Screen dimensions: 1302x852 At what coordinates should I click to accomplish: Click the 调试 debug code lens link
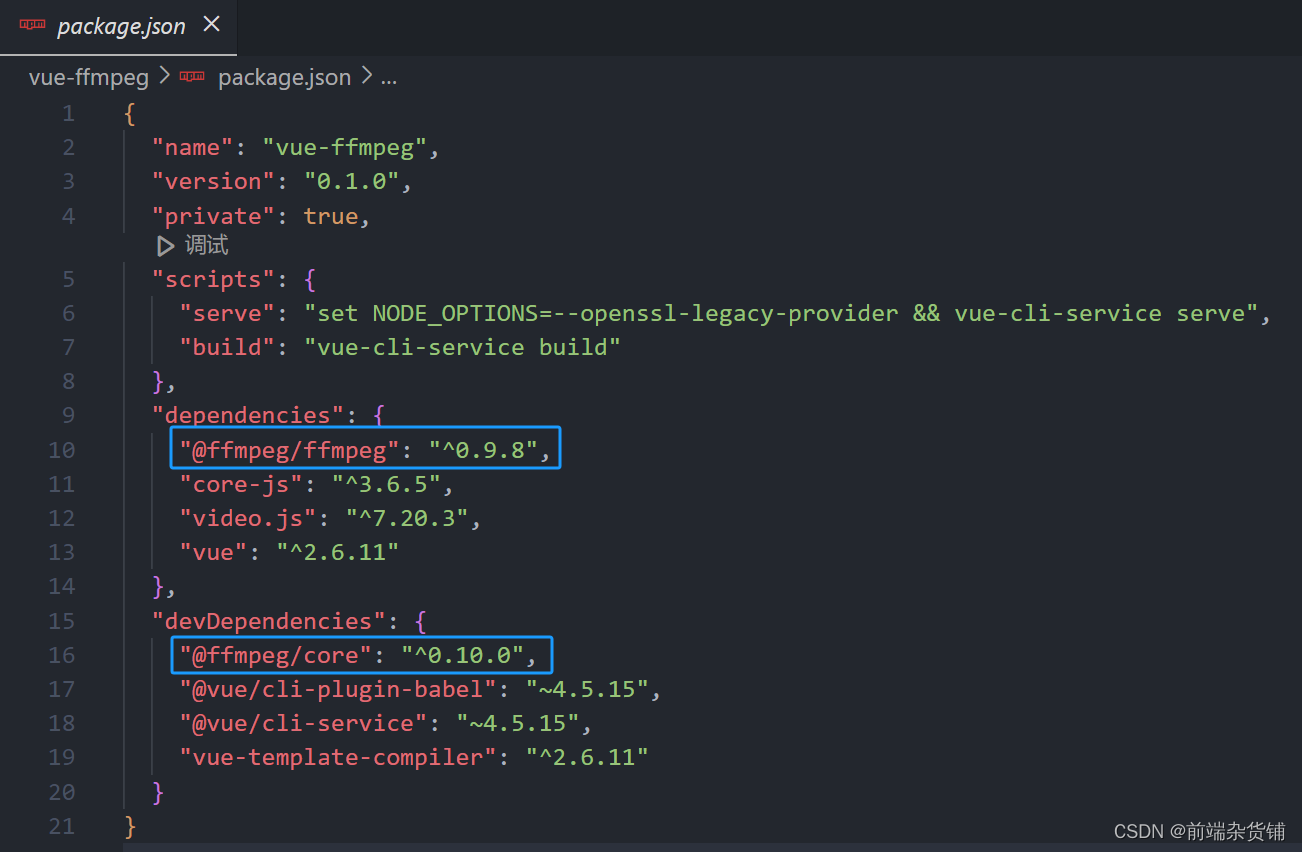[206, 245]
